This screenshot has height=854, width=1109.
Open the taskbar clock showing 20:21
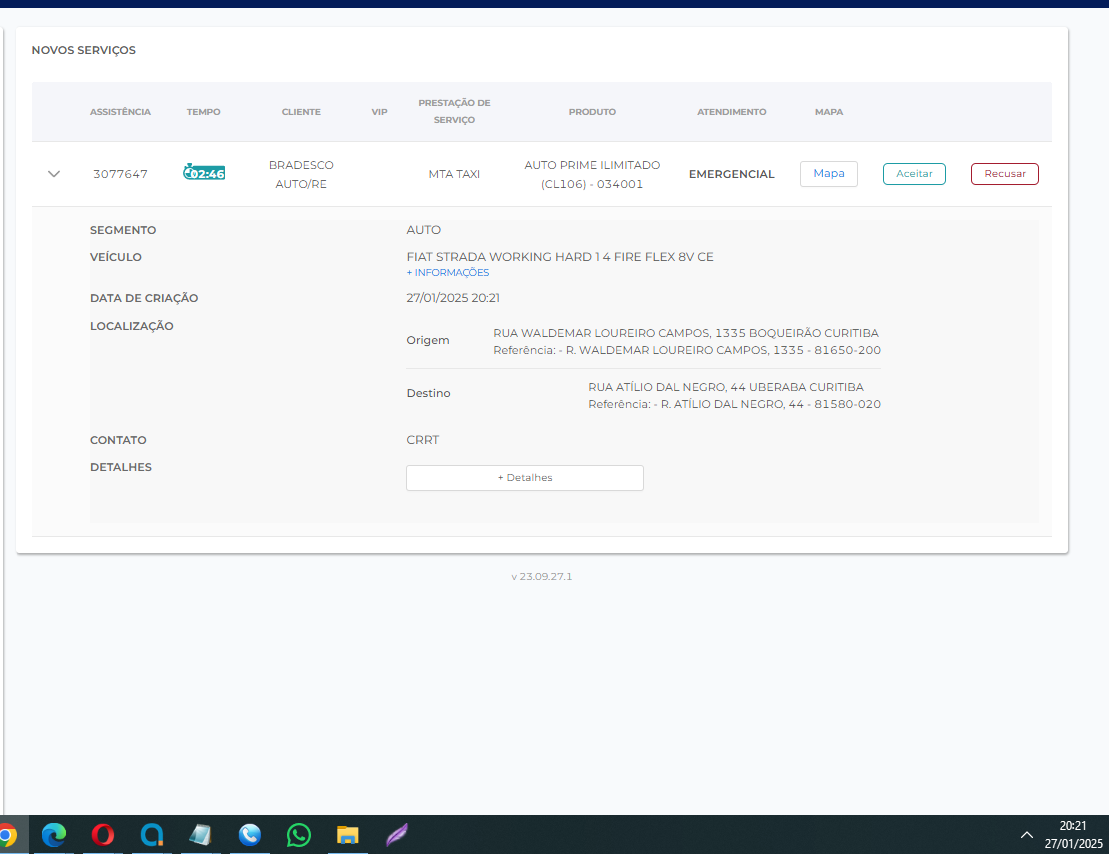click(1072, 835)
